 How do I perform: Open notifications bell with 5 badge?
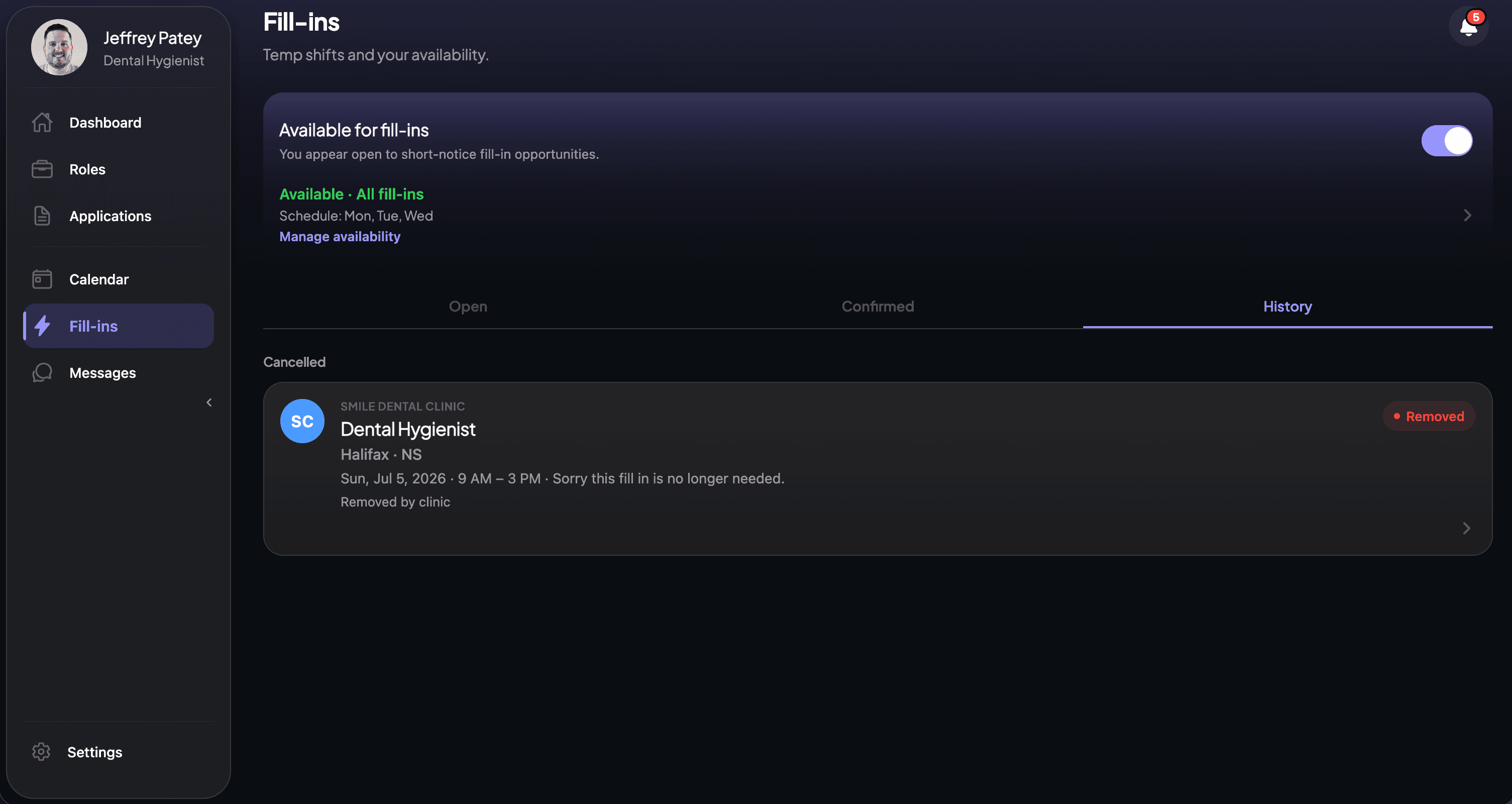(1469, 27)
